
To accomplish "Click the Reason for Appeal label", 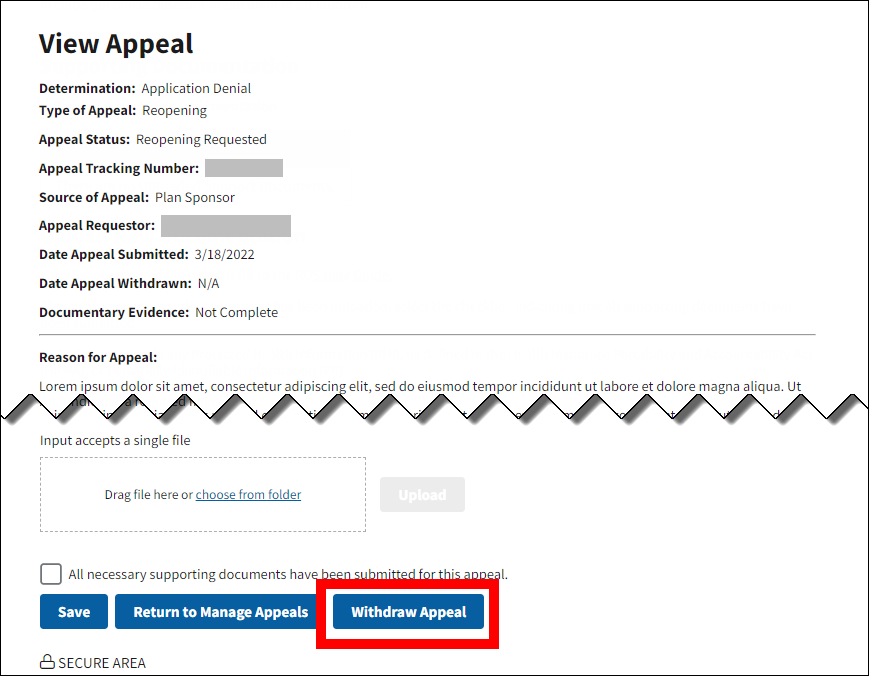I will pos(98,358).
